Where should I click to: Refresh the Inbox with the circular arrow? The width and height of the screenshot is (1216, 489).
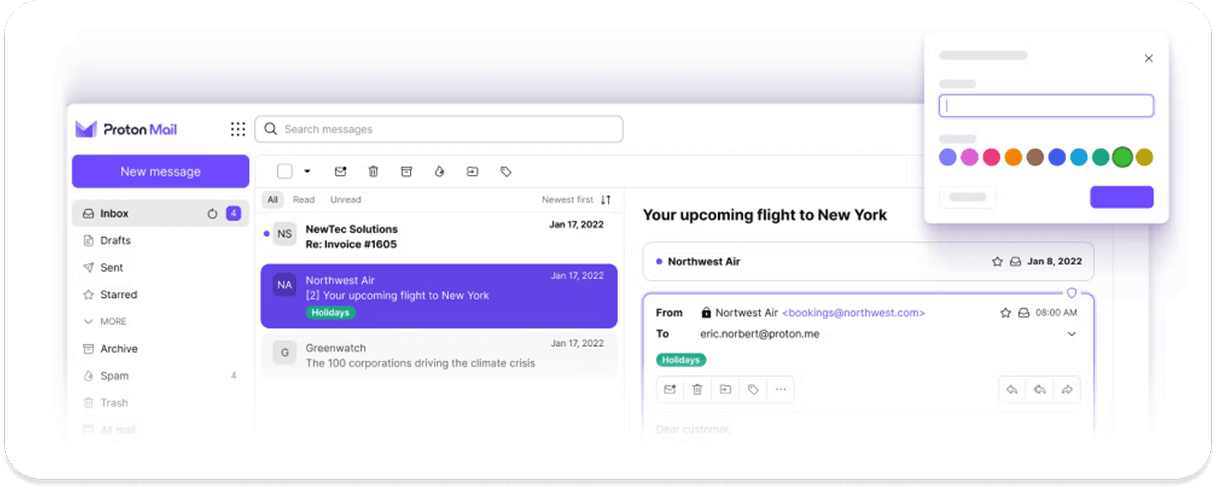[212, 213]
